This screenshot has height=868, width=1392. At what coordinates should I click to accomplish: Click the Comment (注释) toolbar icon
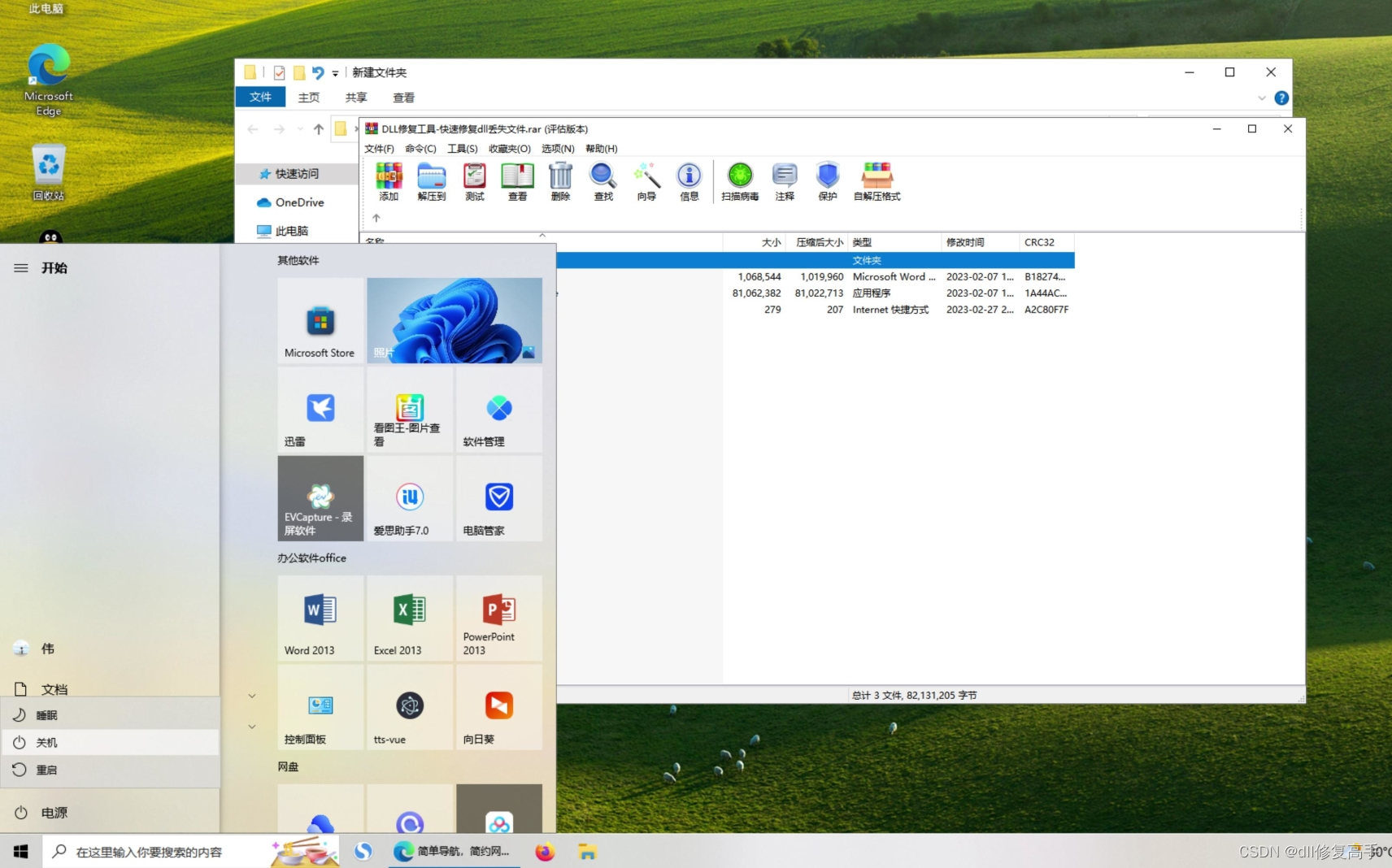pos(785,181)
